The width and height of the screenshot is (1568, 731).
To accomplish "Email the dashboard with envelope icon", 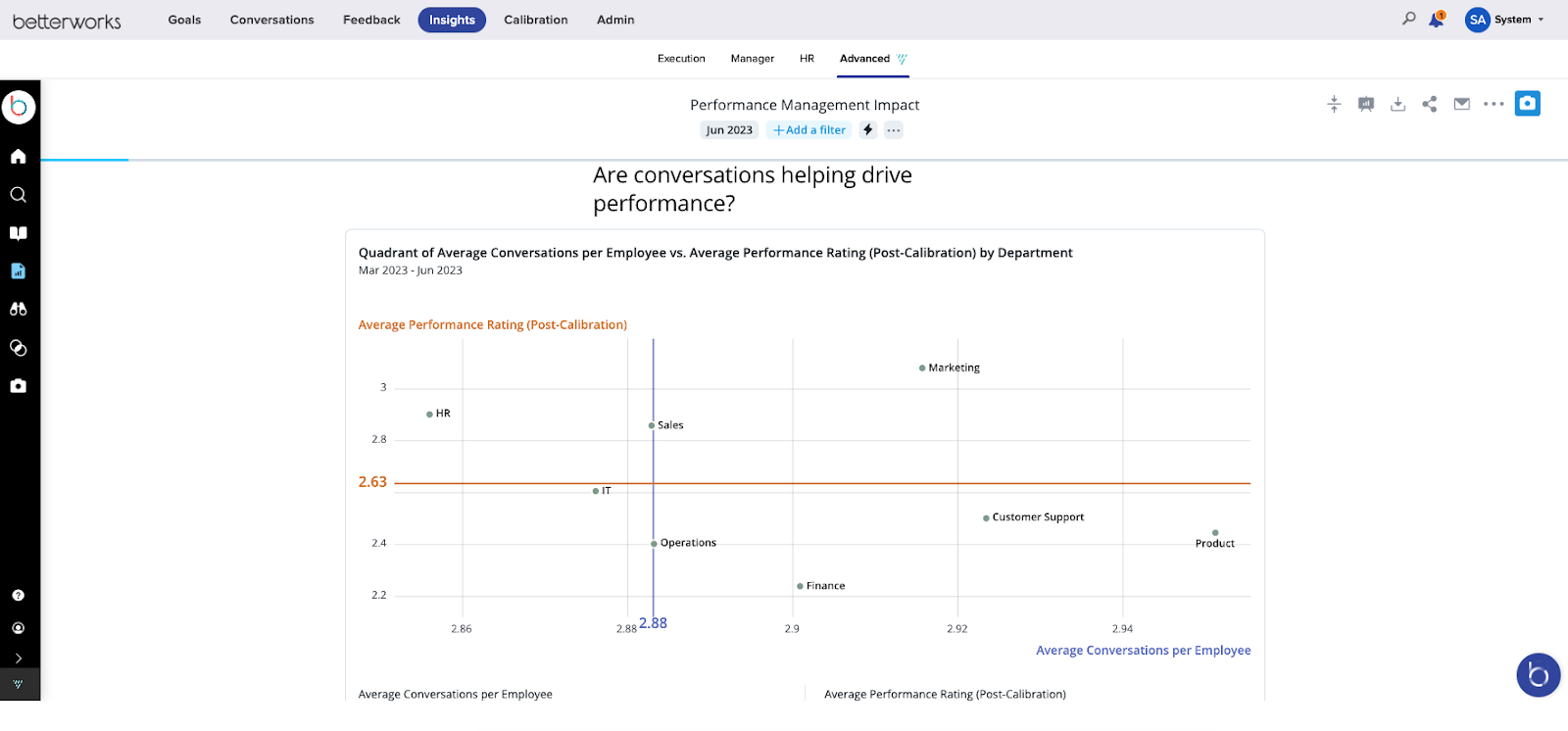I will [1462, 104].
